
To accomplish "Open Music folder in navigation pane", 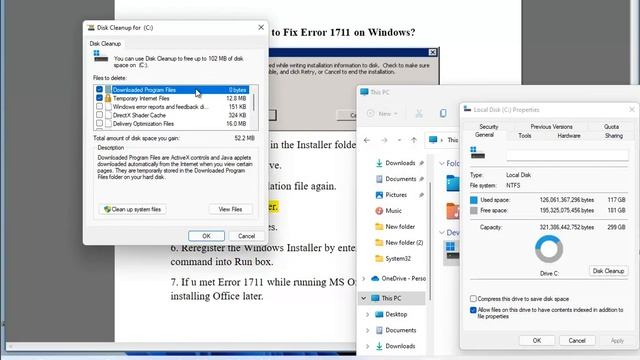I will [393, 211].
